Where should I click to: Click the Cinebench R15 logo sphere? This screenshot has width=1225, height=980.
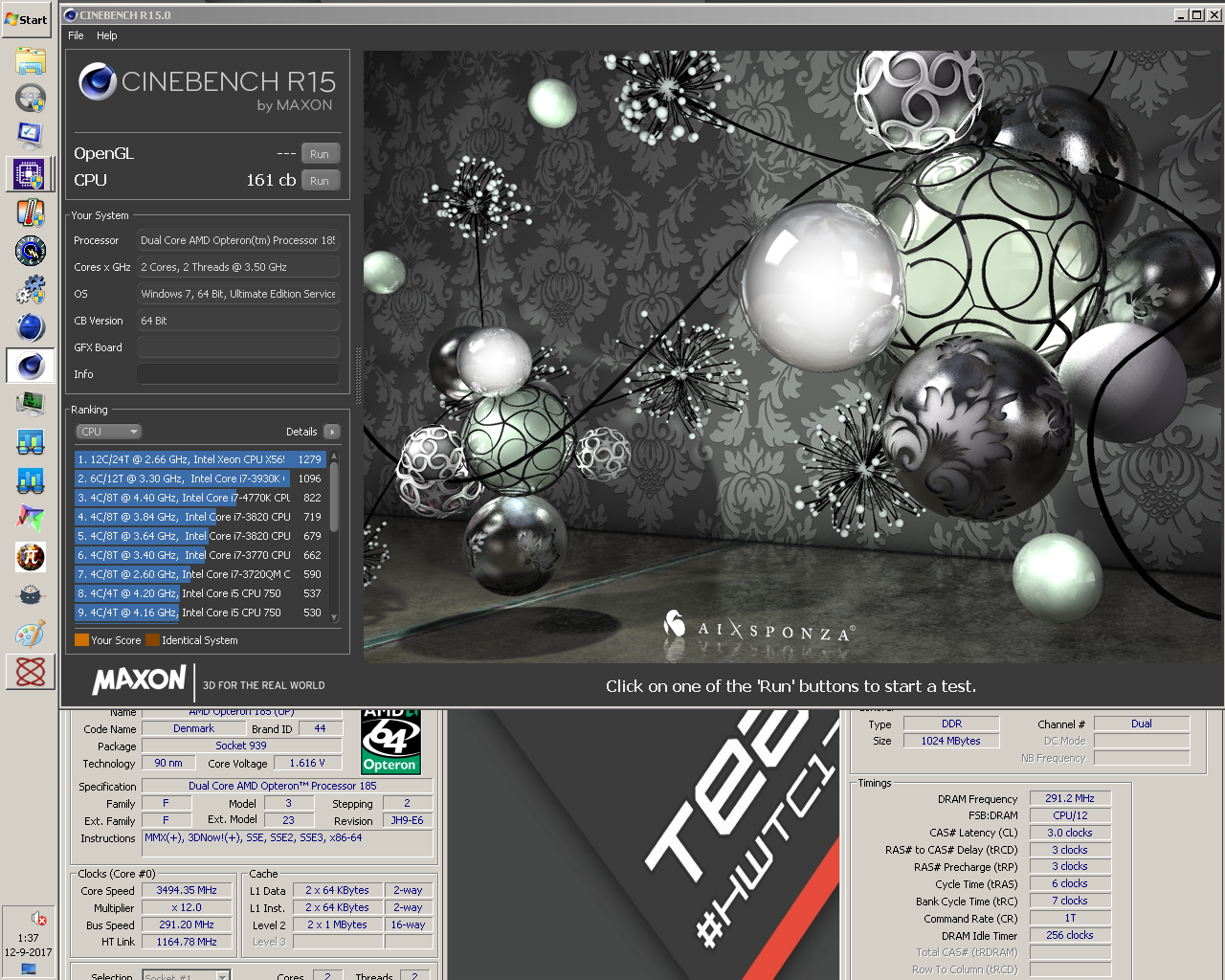98,81
